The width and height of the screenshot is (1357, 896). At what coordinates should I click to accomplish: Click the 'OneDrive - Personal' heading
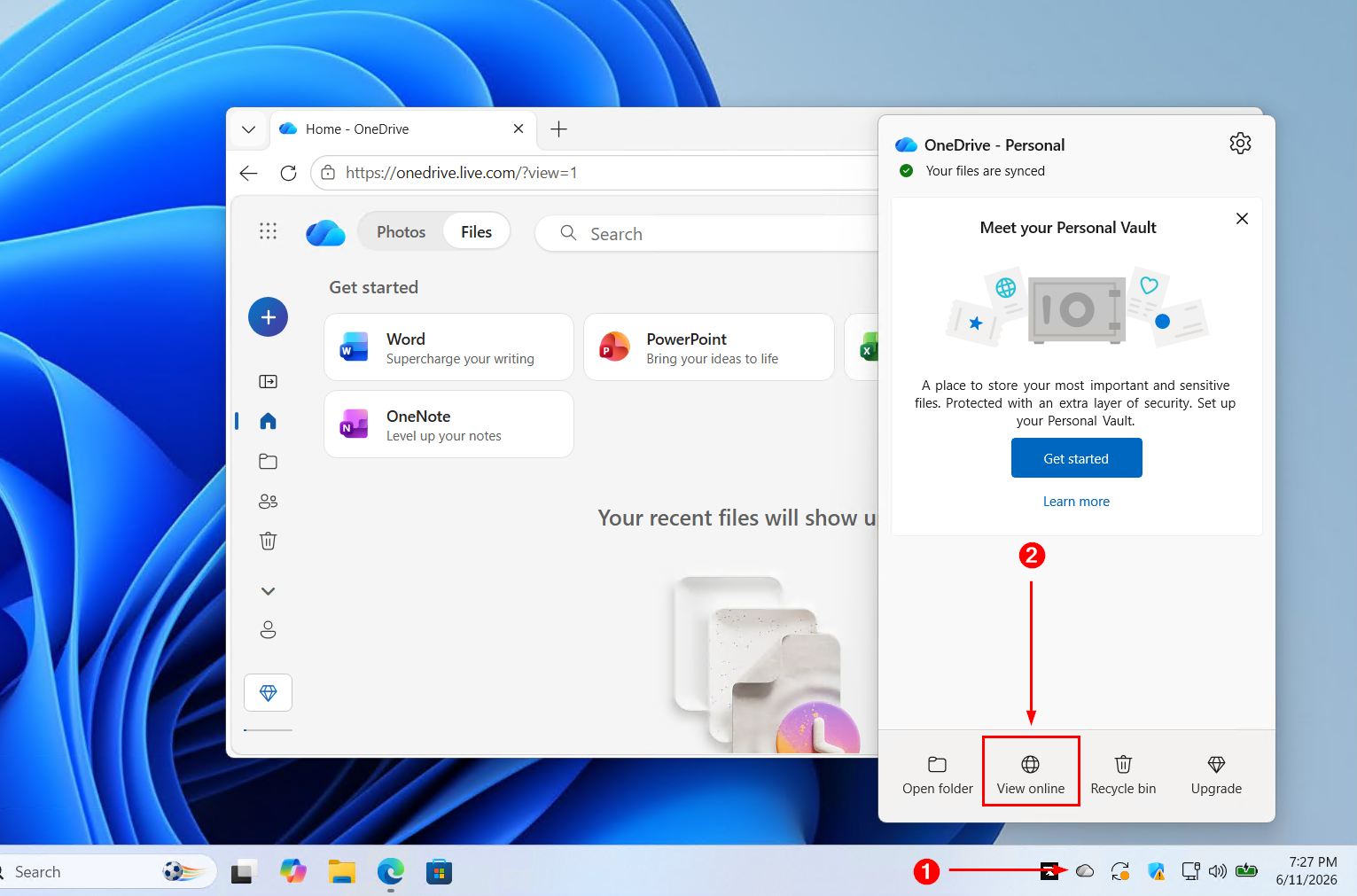pyautogui.click(x=994, y=145)
